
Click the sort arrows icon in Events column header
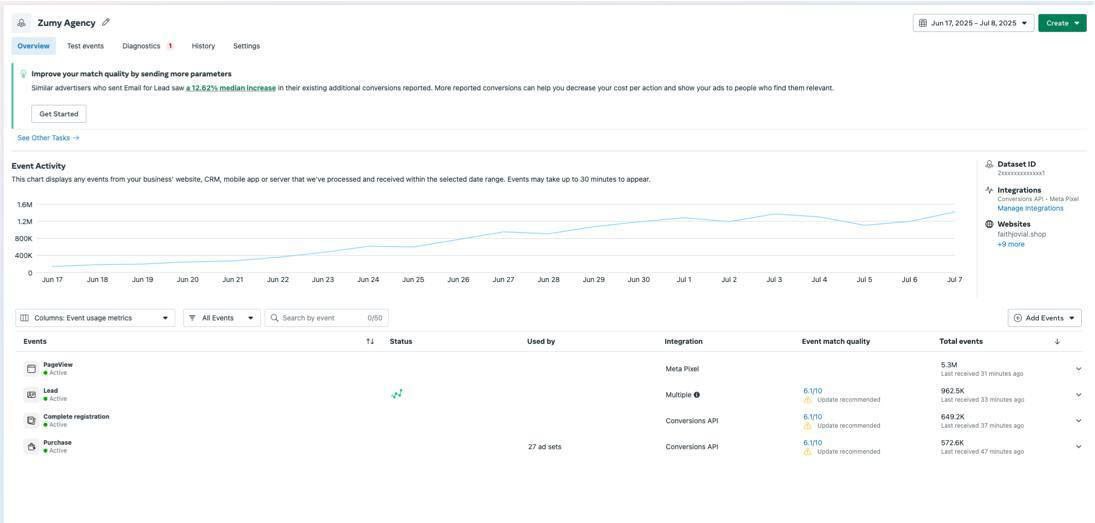(x=370, y=341)
